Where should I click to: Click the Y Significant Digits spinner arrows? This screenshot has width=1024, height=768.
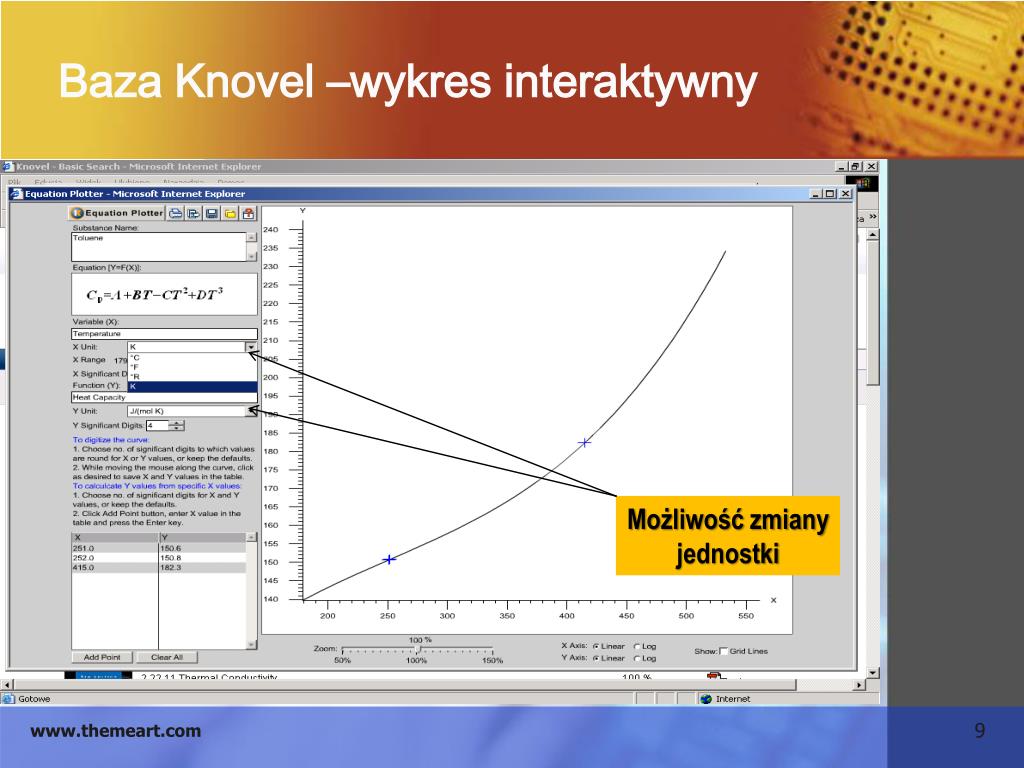pyautogui.click(x=177, y=426)
